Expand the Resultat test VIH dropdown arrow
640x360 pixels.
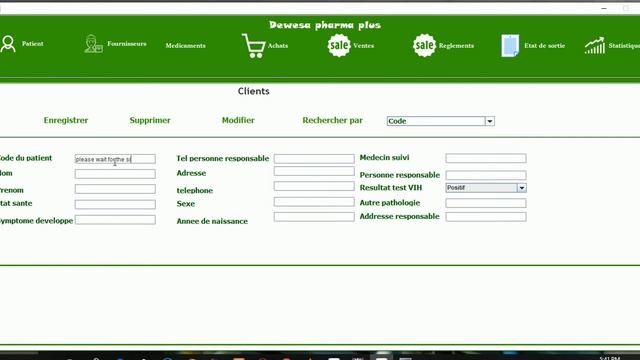[x=522, y=188]
